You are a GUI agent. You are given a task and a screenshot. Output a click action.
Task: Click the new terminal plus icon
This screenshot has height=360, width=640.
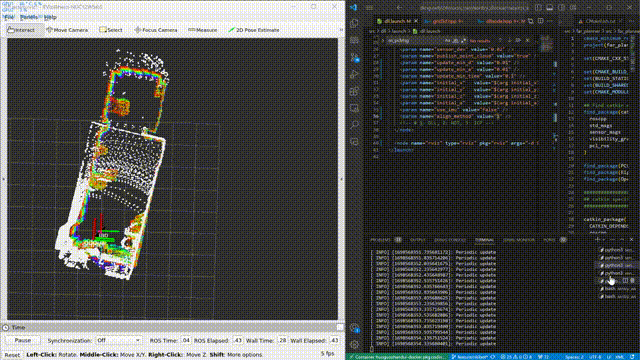(x=598, y=240)
